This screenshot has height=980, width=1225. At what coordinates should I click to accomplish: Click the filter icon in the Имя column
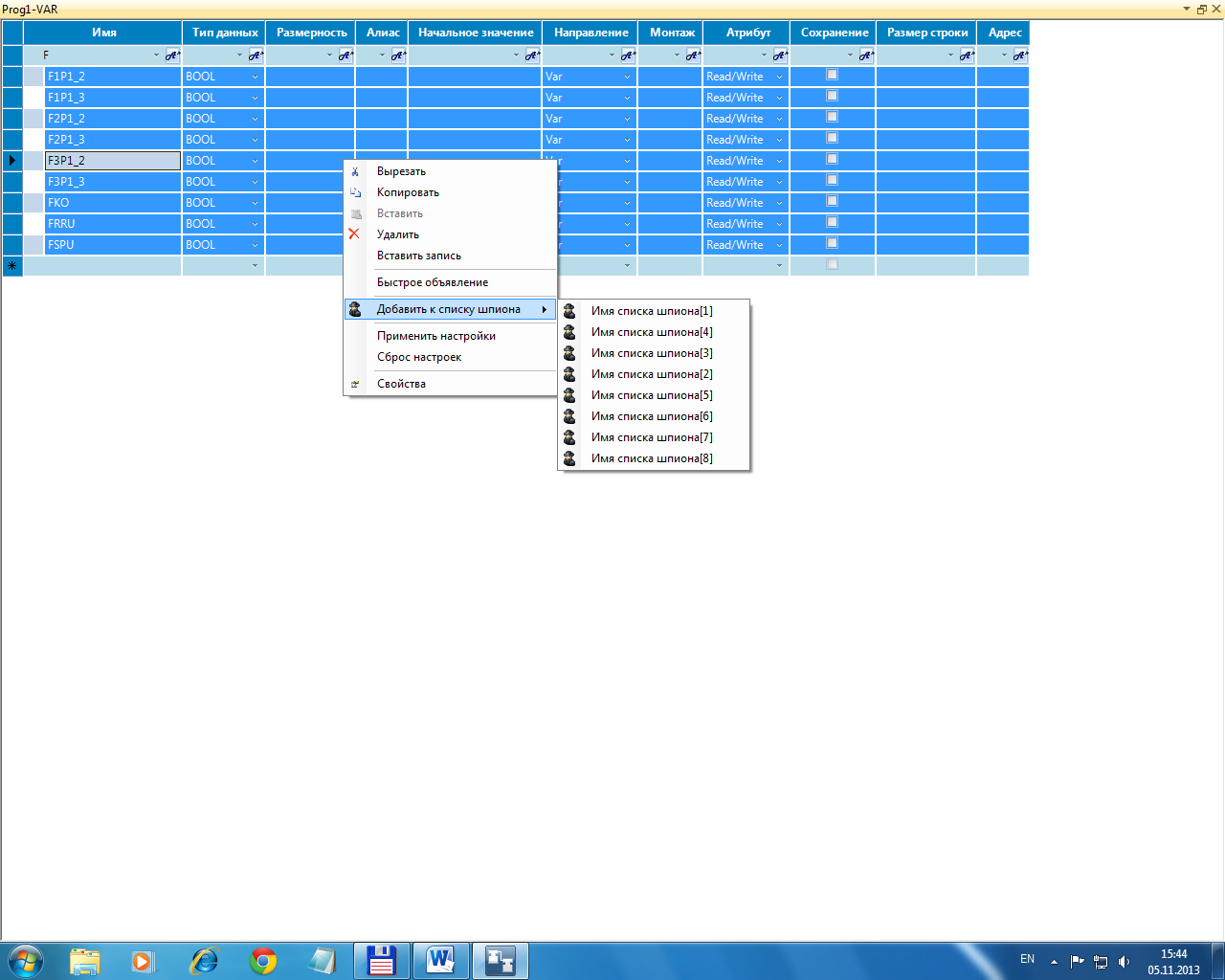click(x=172, y=56)
